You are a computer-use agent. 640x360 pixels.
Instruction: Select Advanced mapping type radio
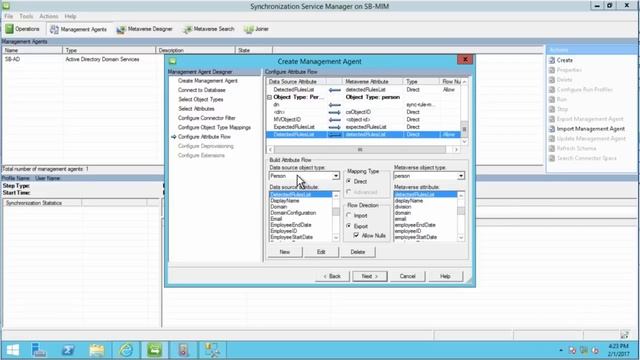[349, 192]
